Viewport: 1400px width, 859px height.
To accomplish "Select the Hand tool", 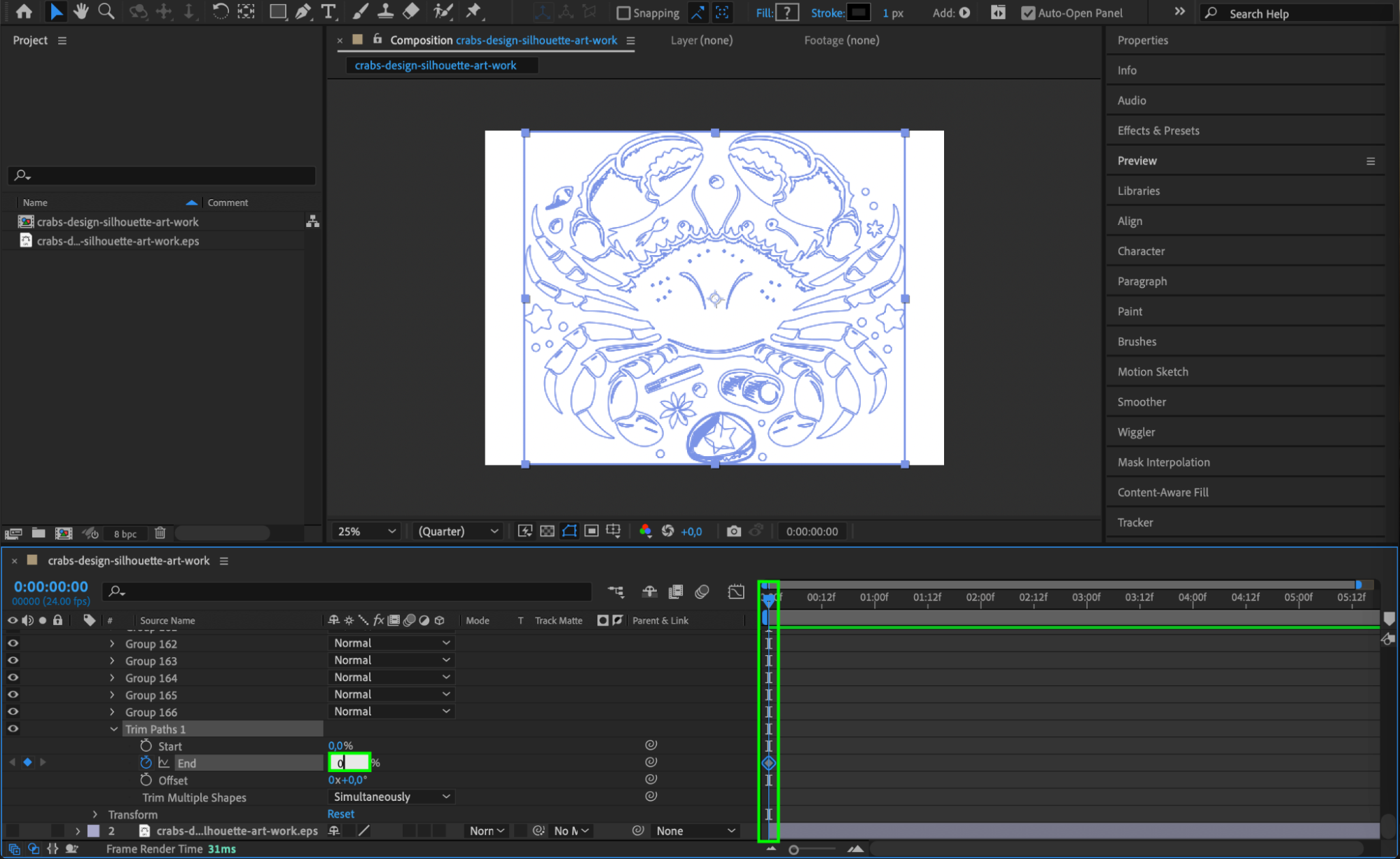I will 81,12.
